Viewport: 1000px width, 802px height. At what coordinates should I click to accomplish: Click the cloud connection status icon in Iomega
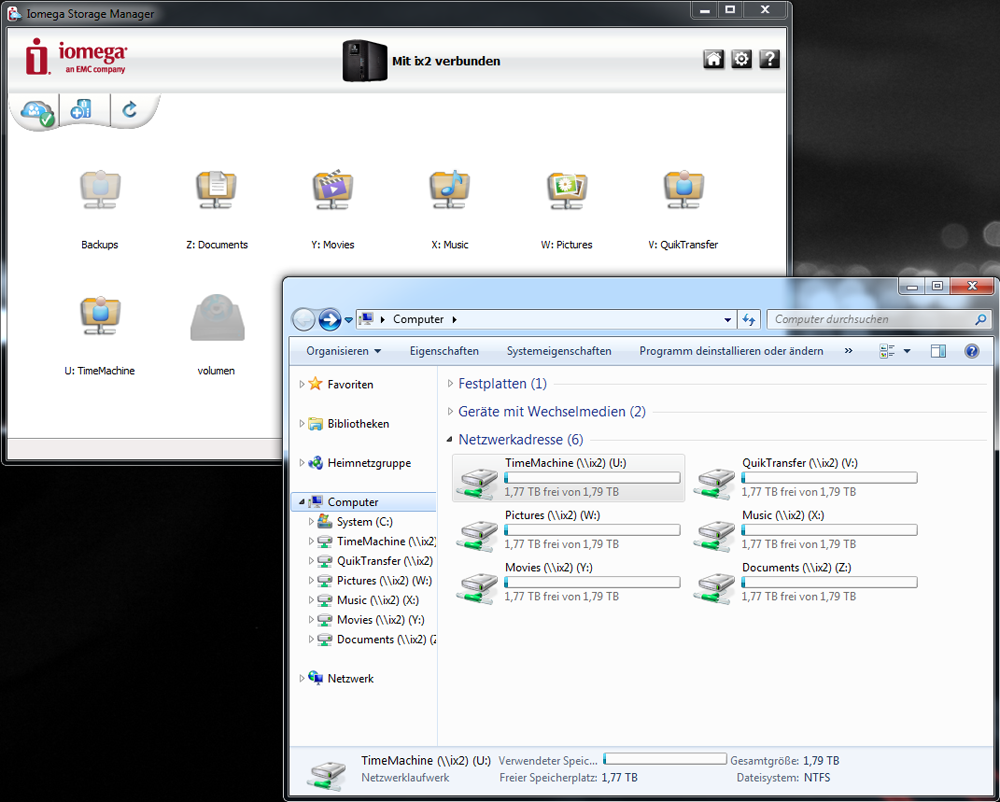(36, 112)
